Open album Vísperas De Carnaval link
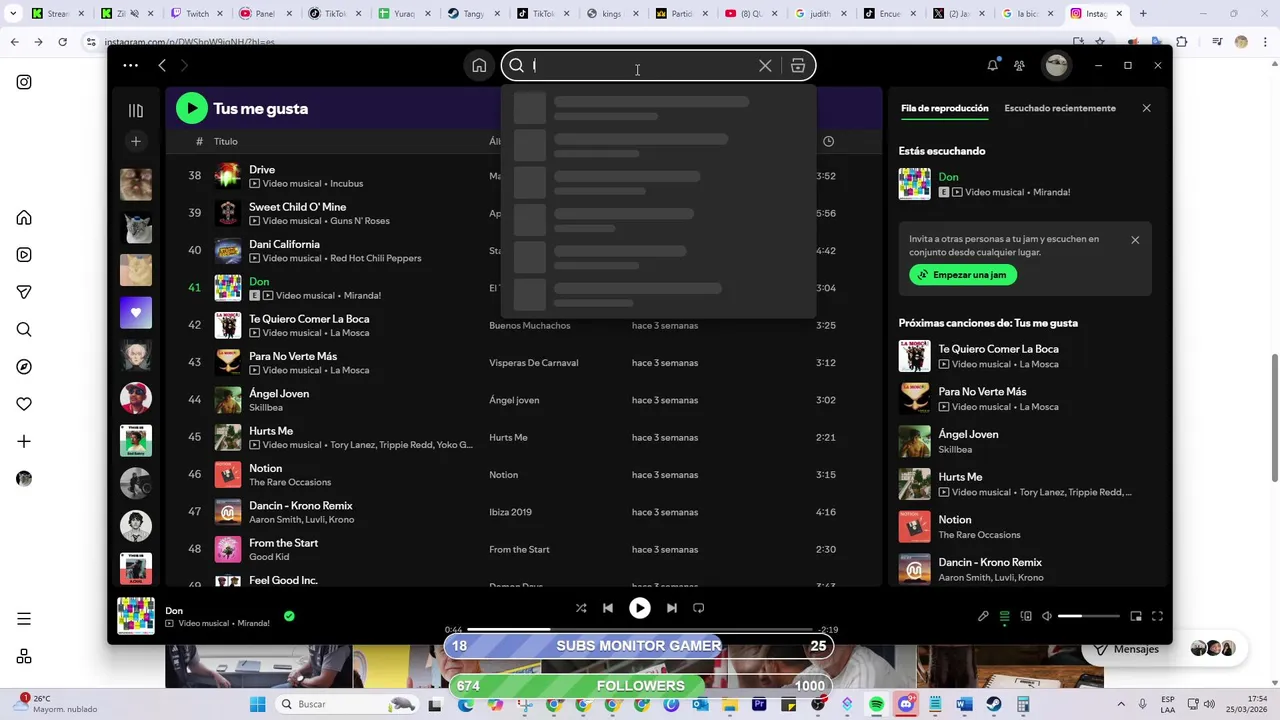 coord(534,363)
